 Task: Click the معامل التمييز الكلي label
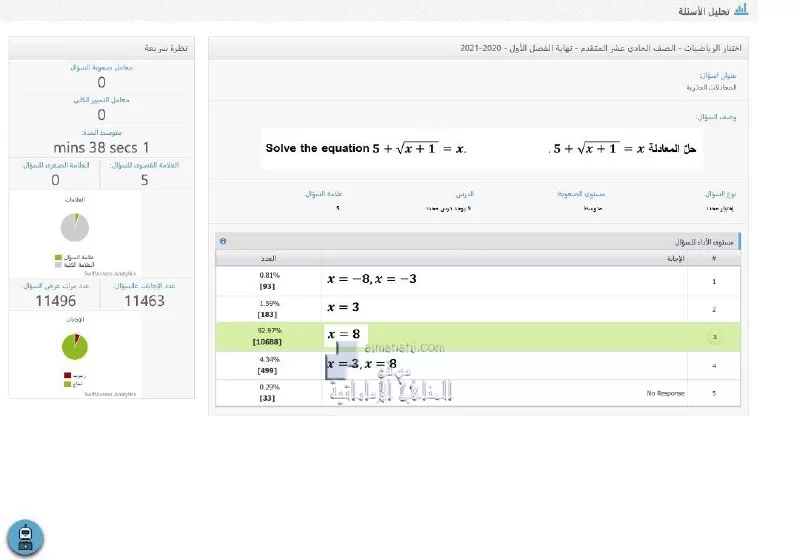click(101, 100)
